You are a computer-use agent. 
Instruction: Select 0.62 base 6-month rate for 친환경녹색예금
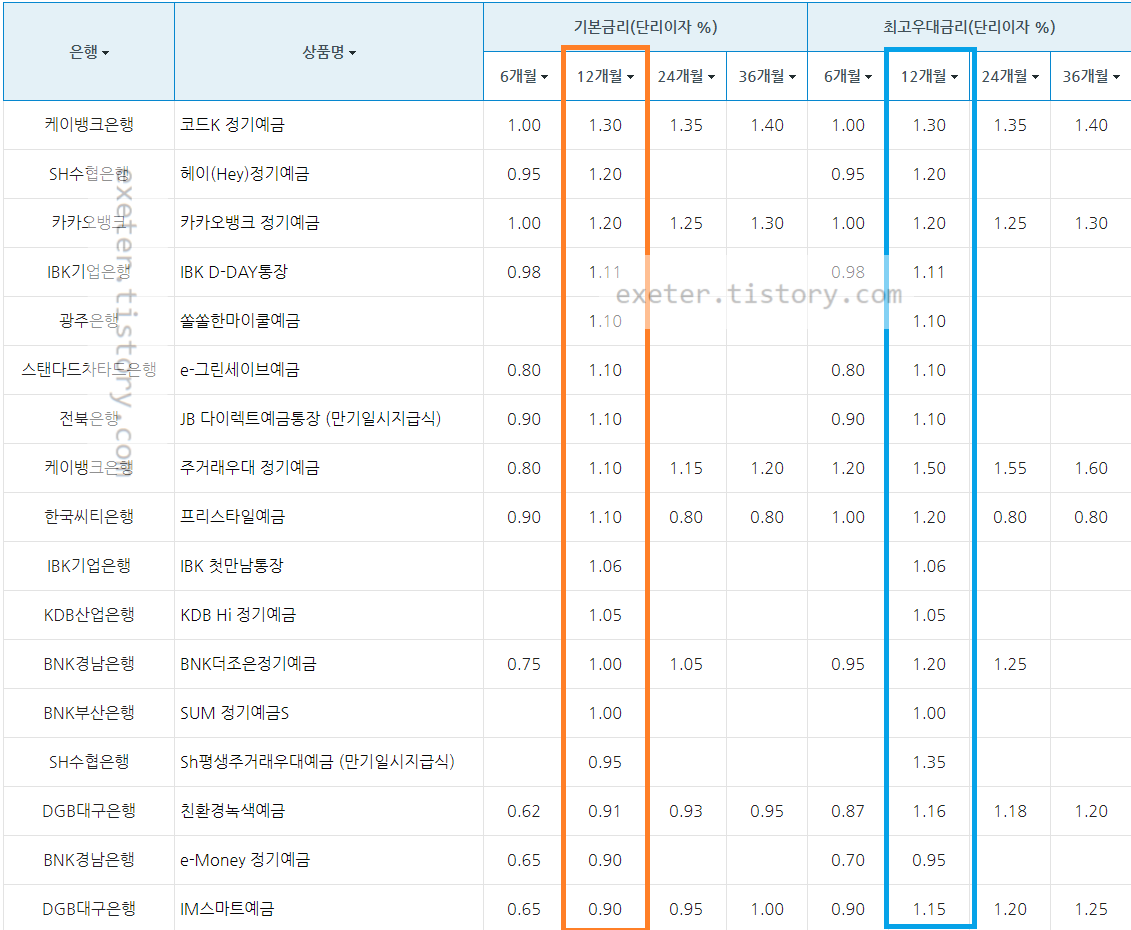524,812
